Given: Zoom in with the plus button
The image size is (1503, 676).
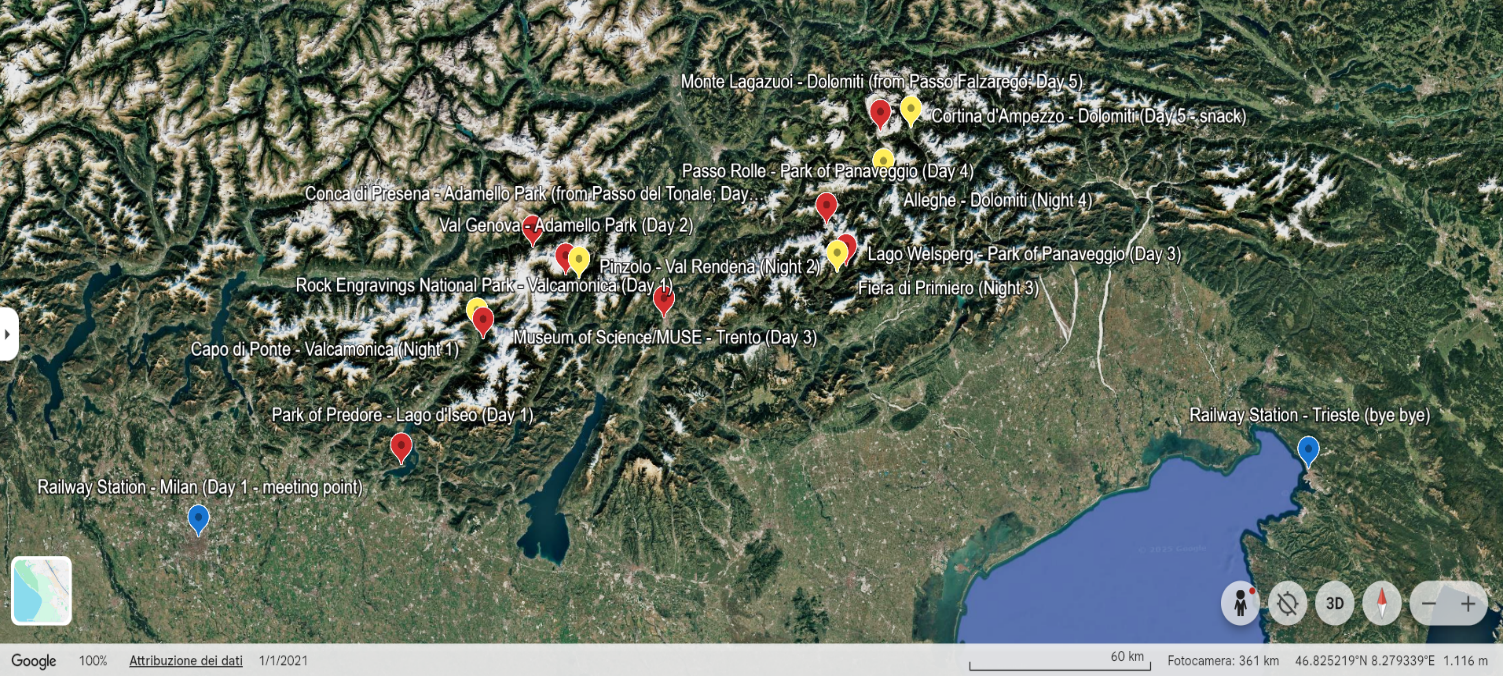Looking at the screenshot, I should click(1468, 604).
